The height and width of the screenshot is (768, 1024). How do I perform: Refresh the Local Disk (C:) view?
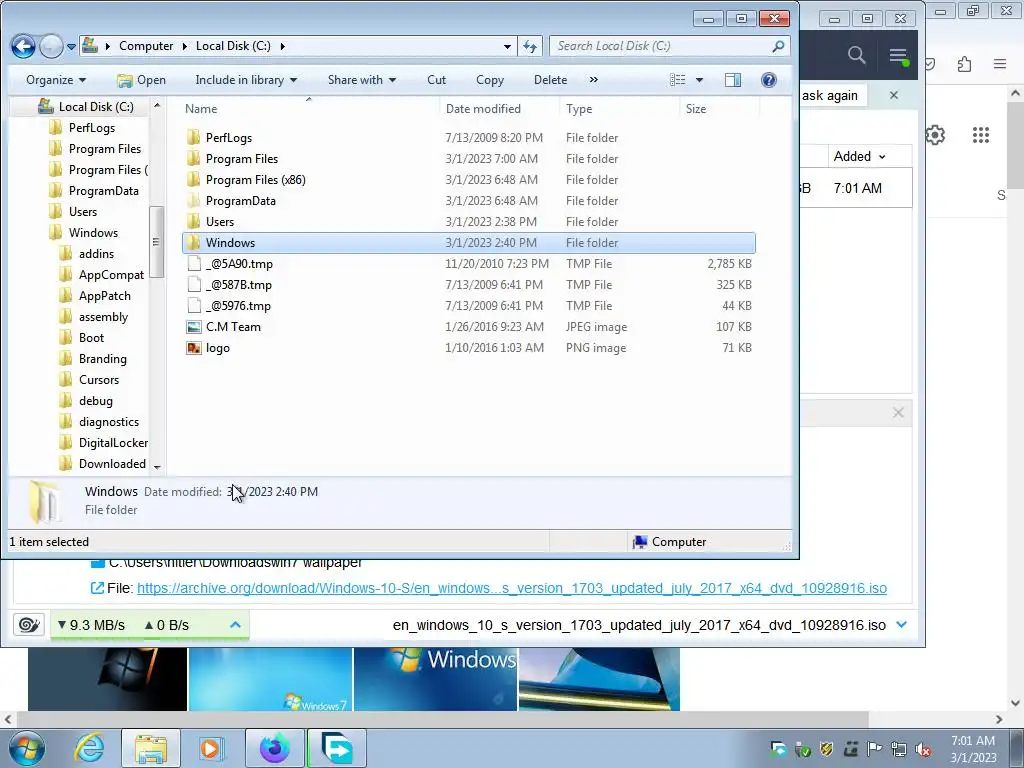pyautogui.click(x=530, y=46)
